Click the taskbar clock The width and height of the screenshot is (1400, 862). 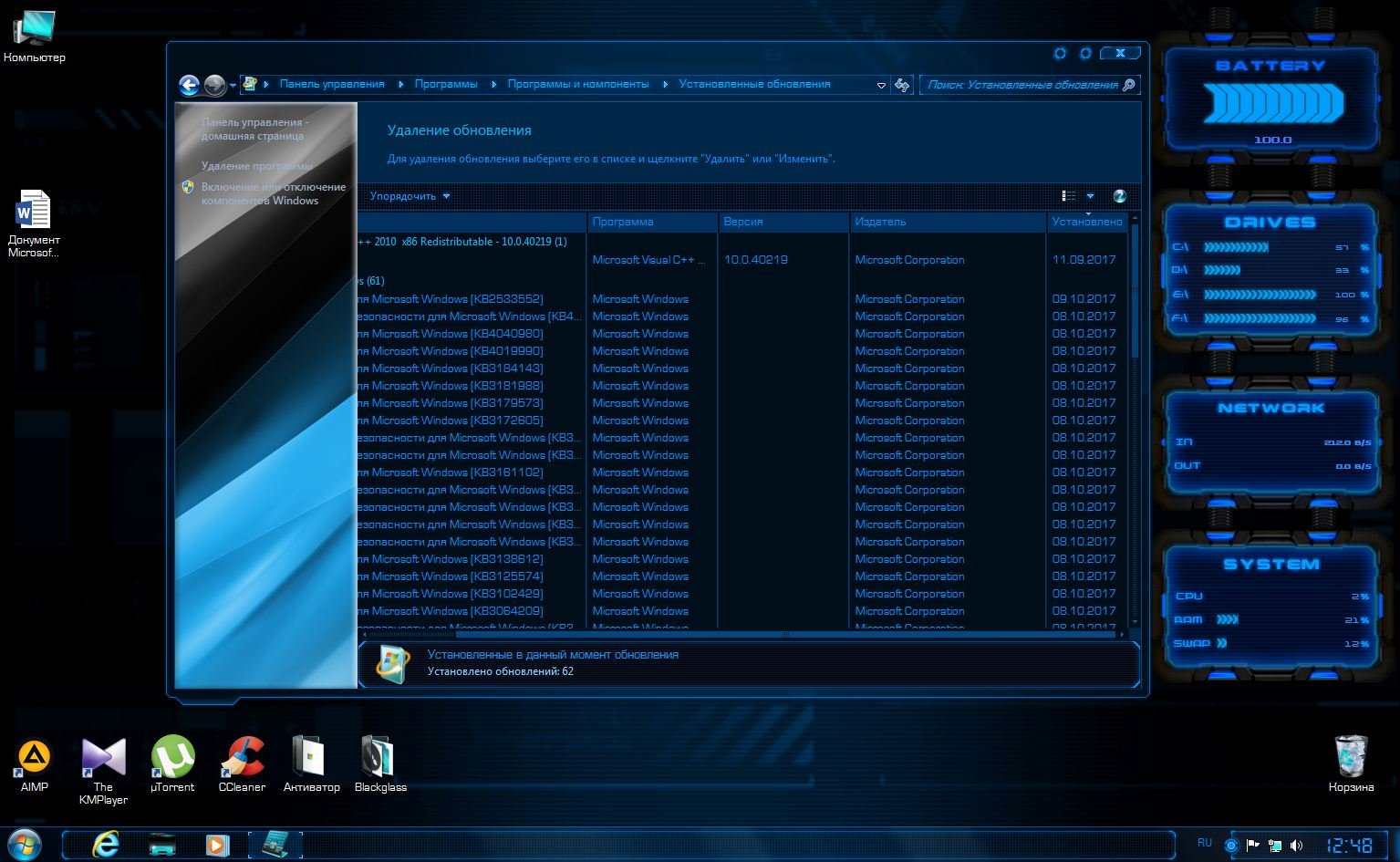point(1349,845)
